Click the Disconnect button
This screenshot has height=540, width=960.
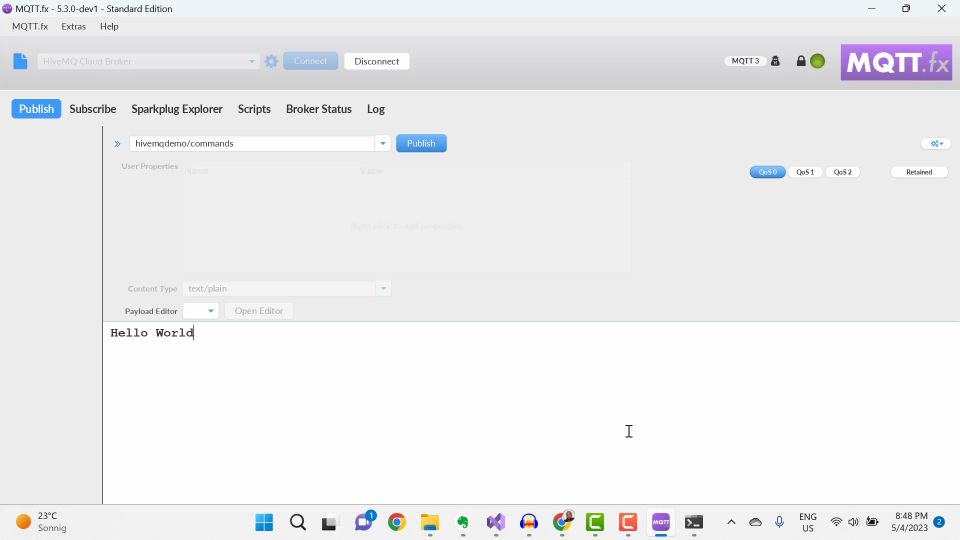click(x=377, y=61)
